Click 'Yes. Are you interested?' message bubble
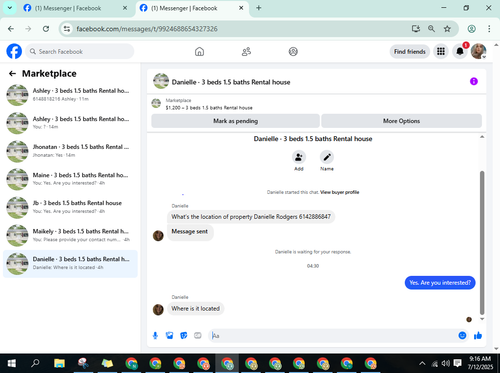 [440, 283]
